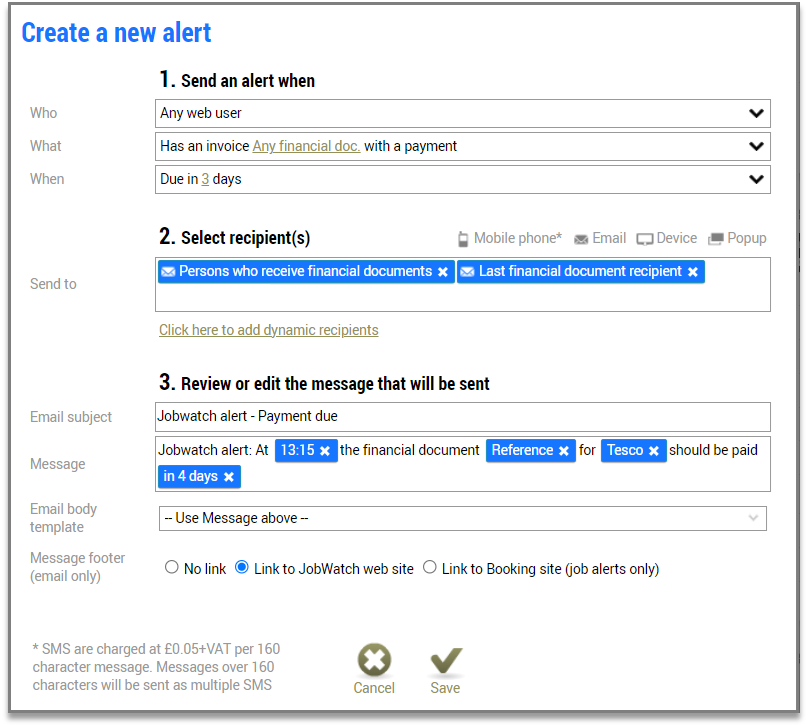This screenshot has width=808, height=727.
Task: Click into the Email subject field
Action: tap(463, 417)
